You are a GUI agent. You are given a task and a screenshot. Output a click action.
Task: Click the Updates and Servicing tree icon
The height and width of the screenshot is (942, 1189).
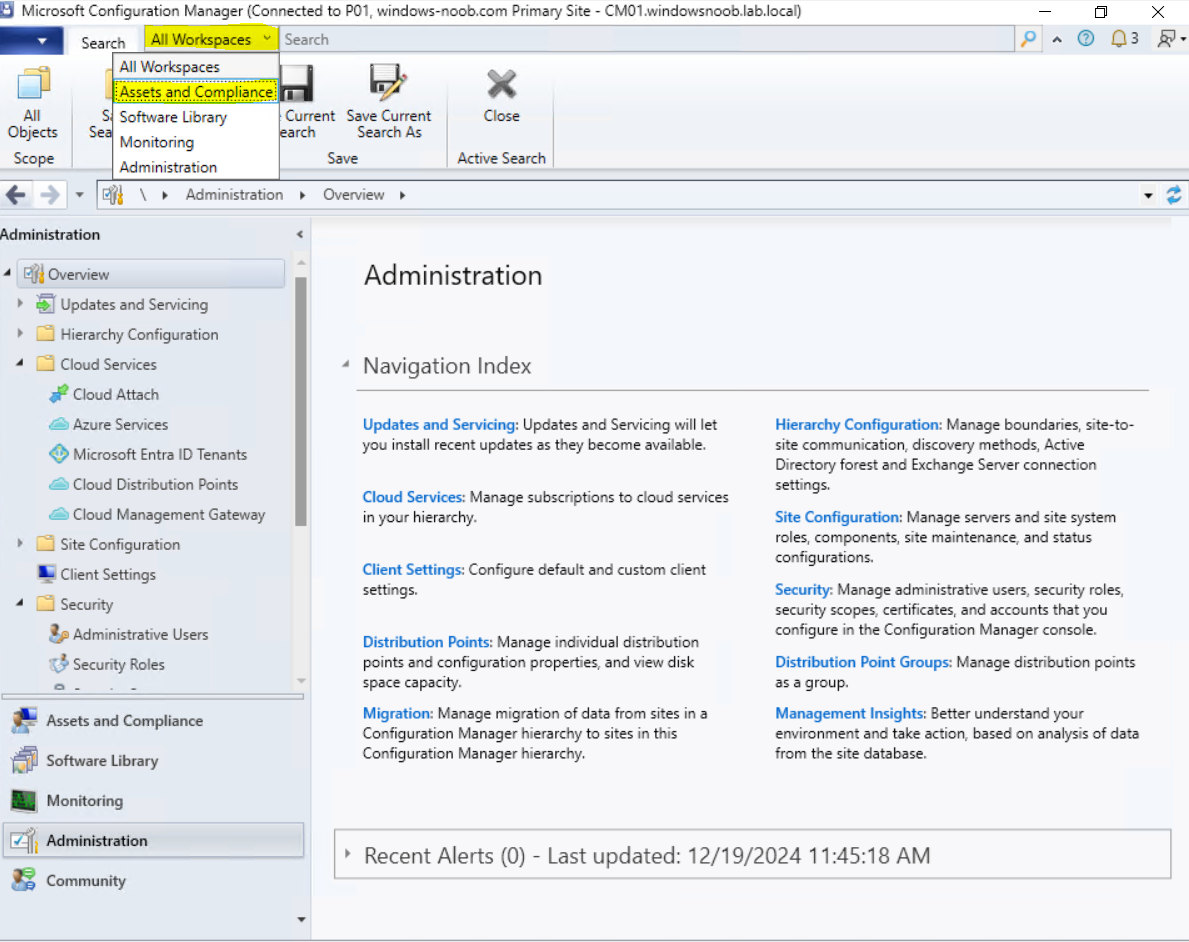(45, 304)
